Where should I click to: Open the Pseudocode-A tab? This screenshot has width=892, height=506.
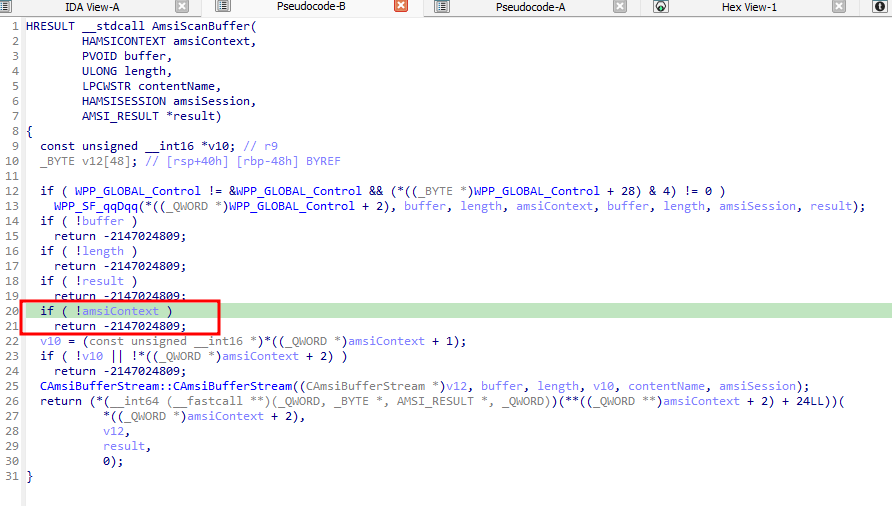point(530,7)
